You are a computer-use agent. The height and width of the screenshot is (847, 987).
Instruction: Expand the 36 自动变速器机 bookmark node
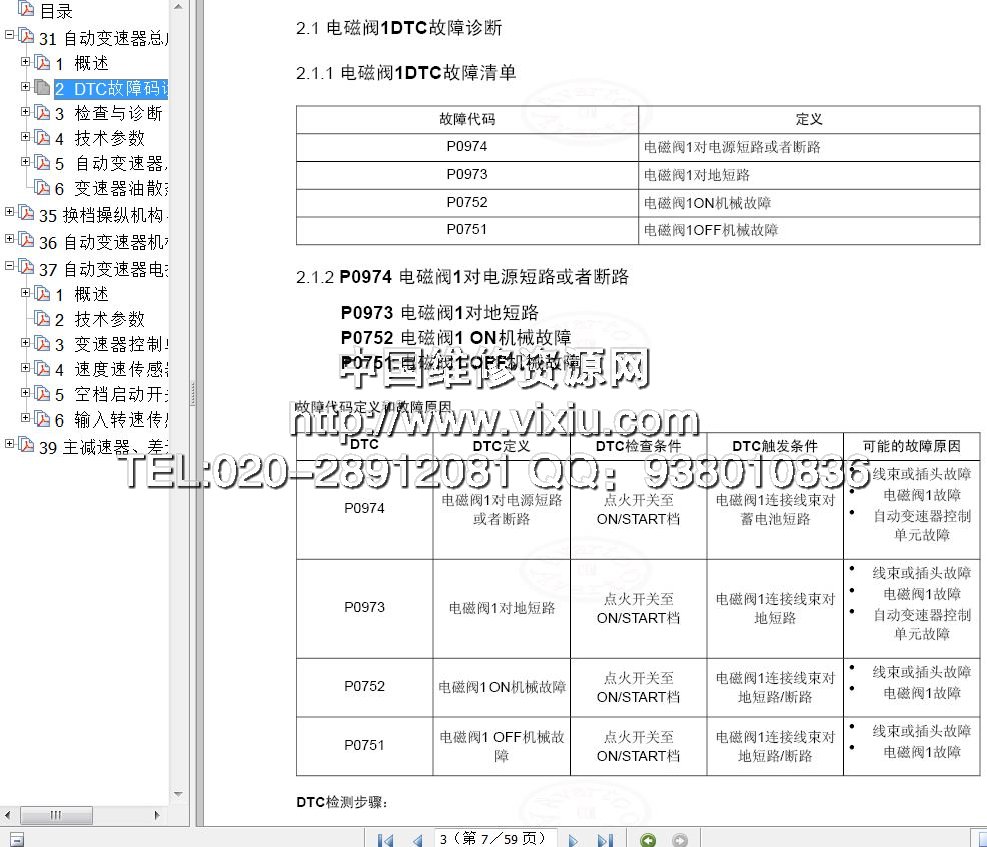tap(10, 240)
